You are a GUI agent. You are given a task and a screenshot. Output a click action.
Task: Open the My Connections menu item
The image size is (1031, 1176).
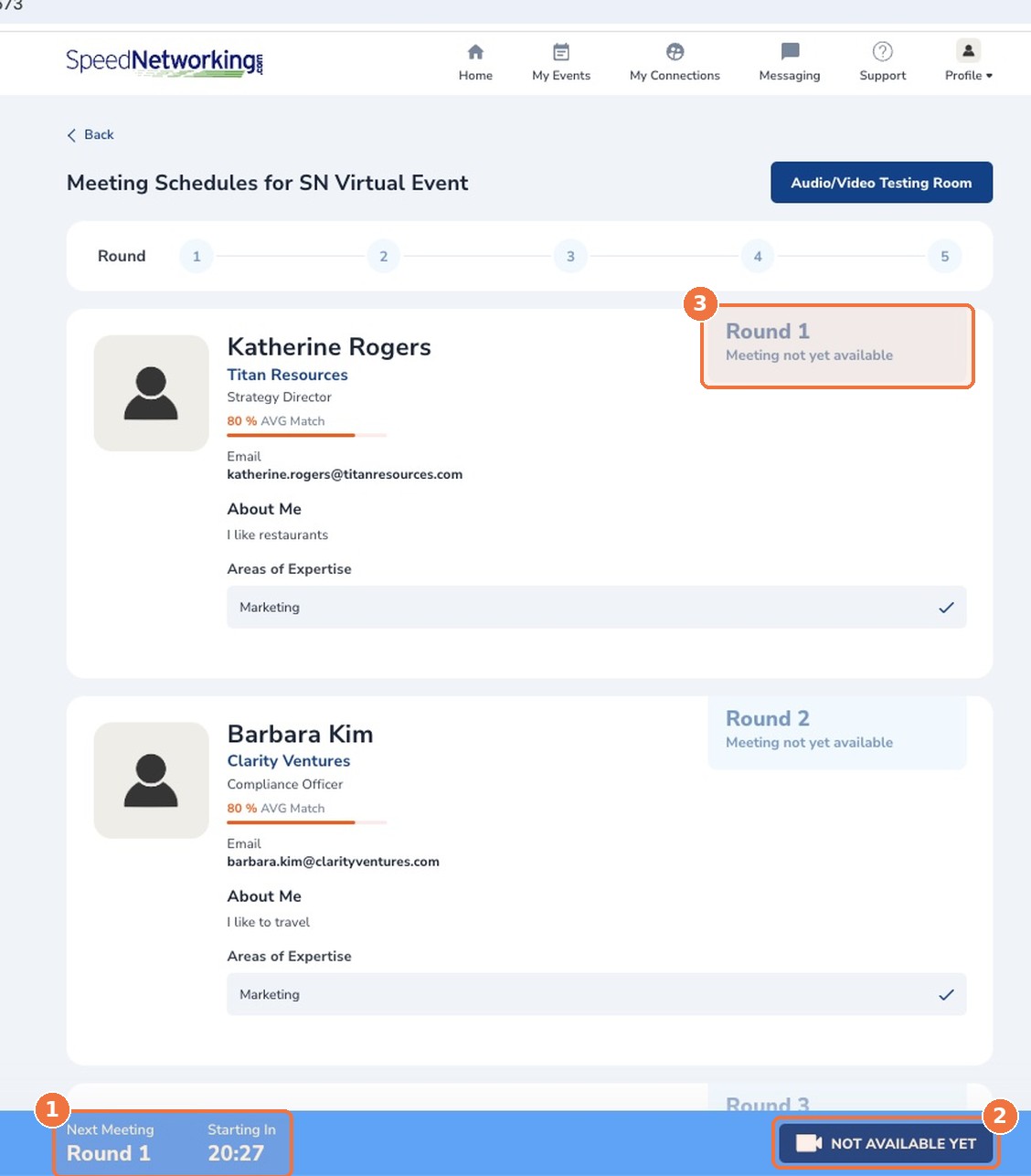pyautogui.click(x=675, y=62)
